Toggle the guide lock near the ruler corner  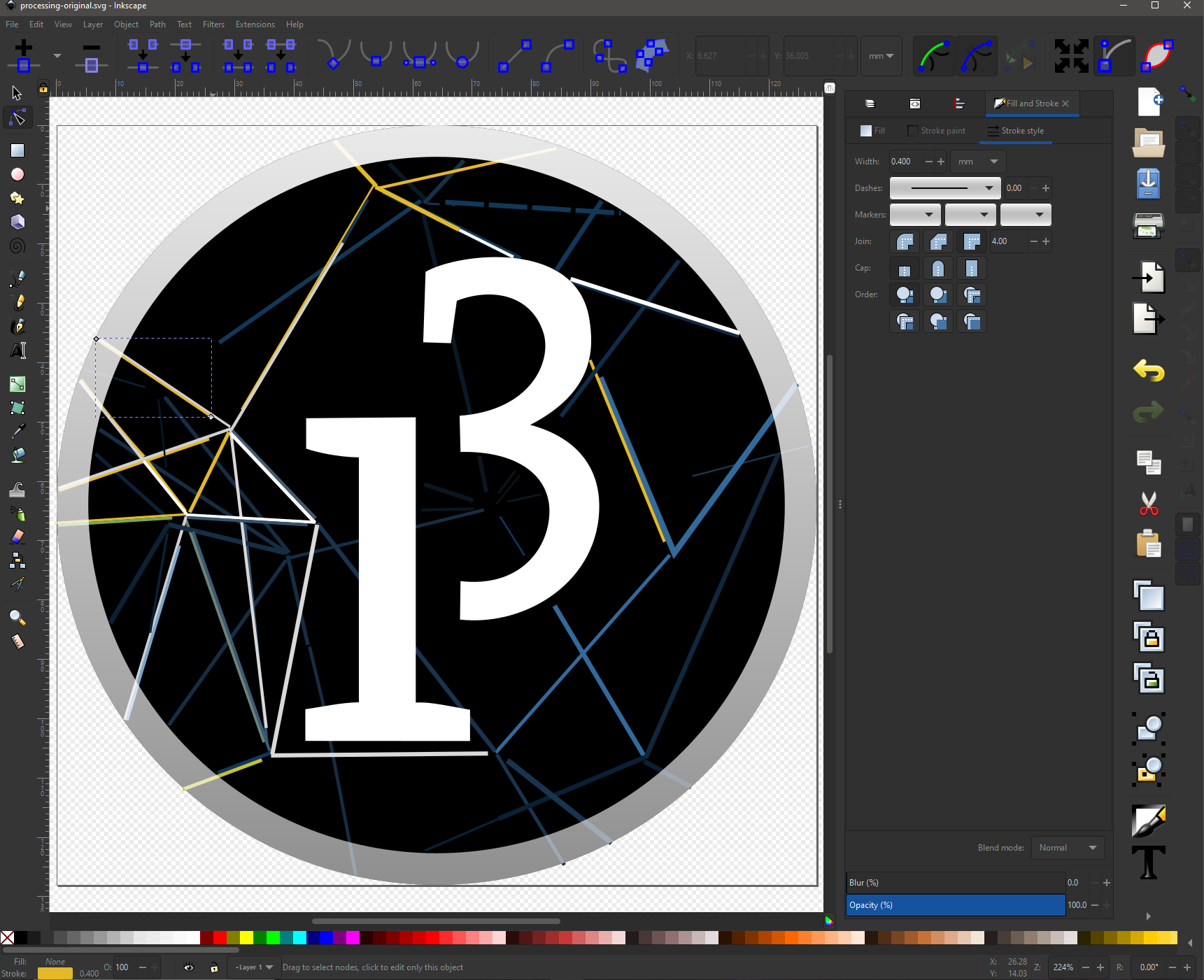point(43,88)
